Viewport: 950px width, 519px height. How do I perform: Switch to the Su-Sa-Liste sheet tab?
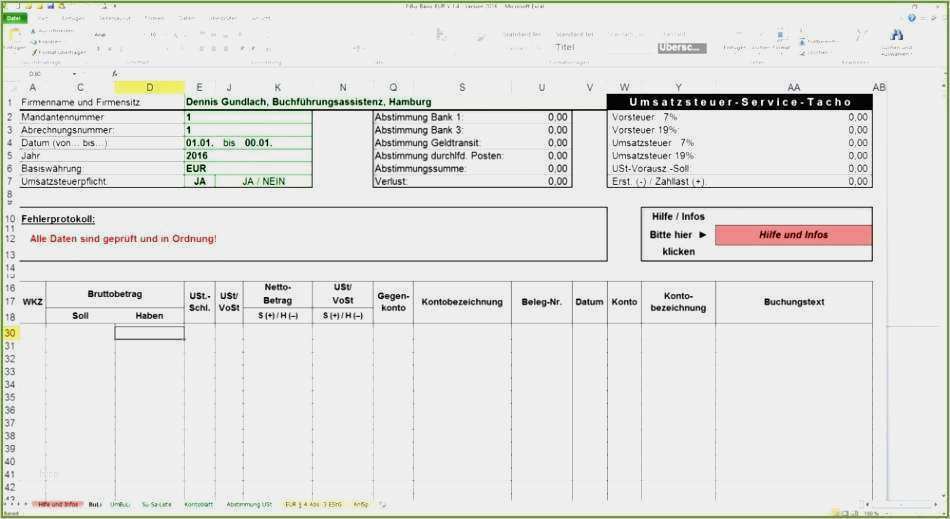[156, 504]
